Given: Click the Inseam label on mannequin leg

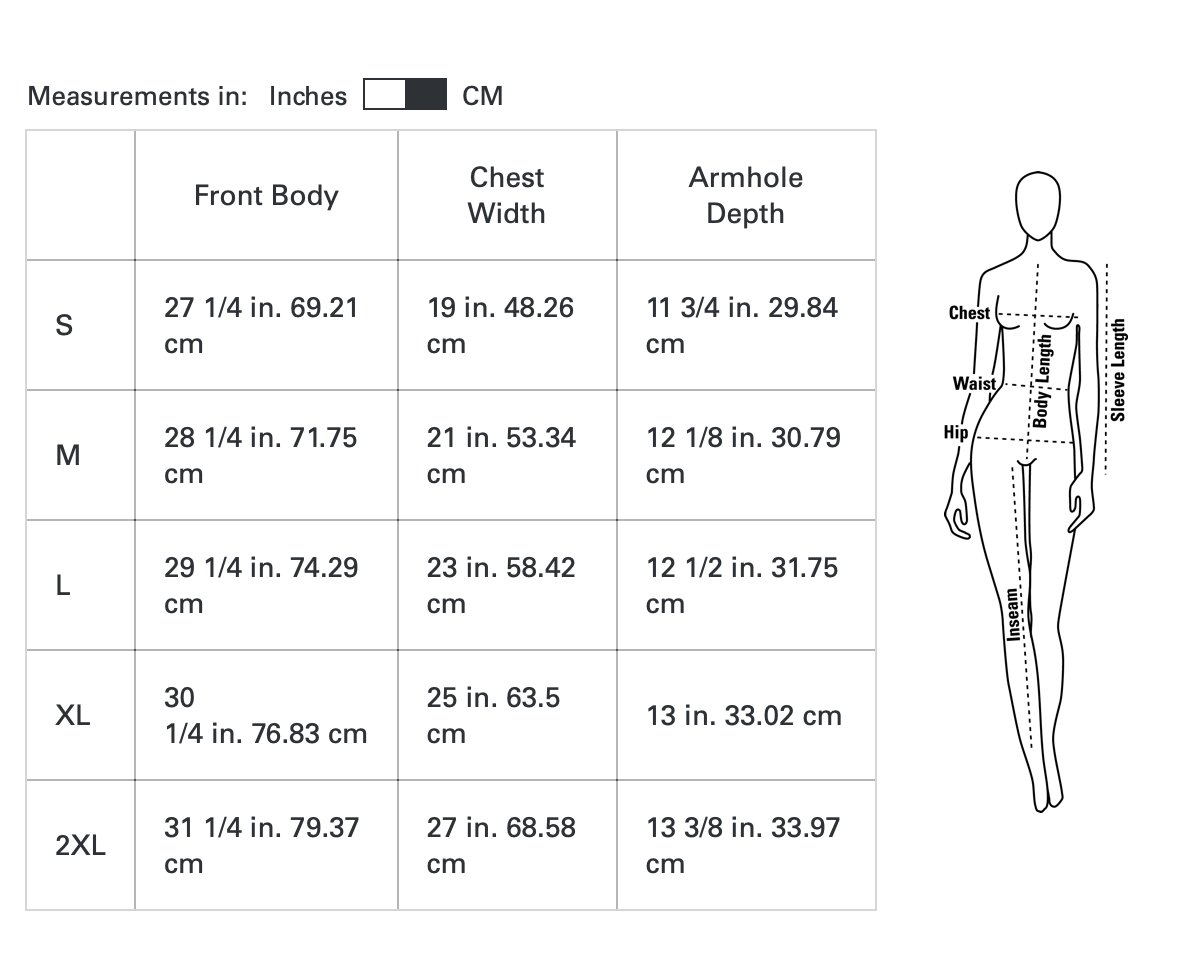Looking at the screenshot, I should pos(1012,614).
